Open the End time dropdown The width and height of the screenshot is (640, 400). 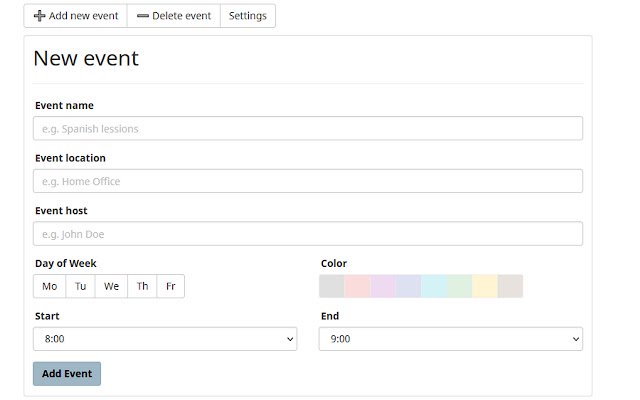[451, 339]
